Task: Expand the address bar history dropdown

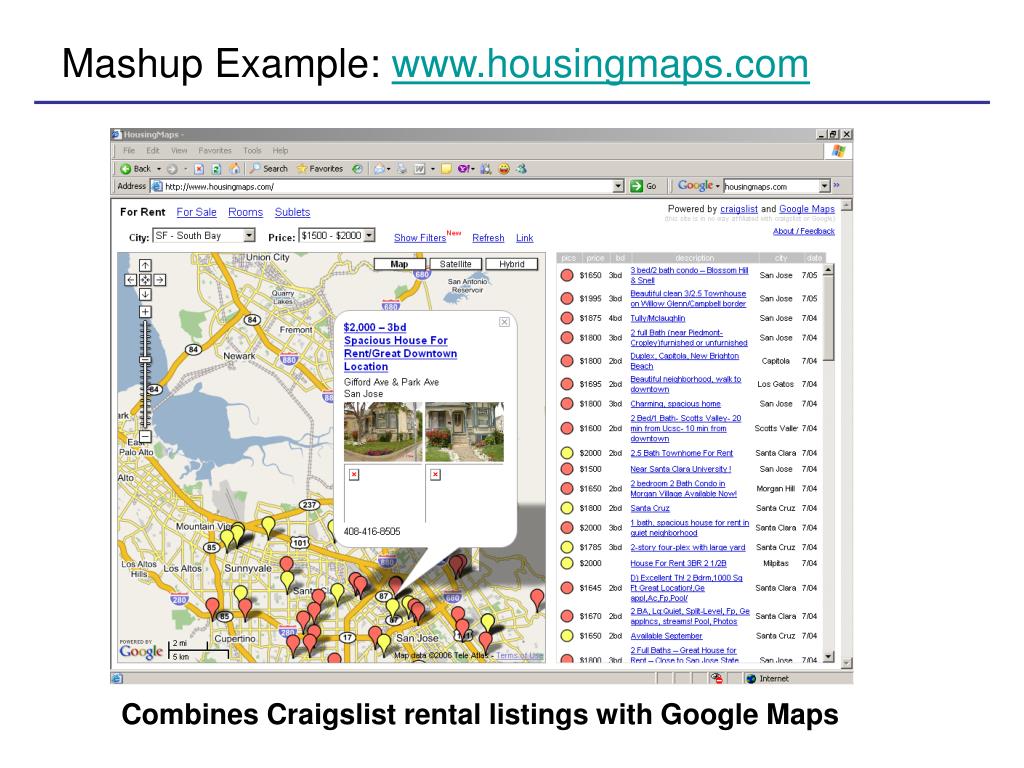Action: click(x=618, y=186)
